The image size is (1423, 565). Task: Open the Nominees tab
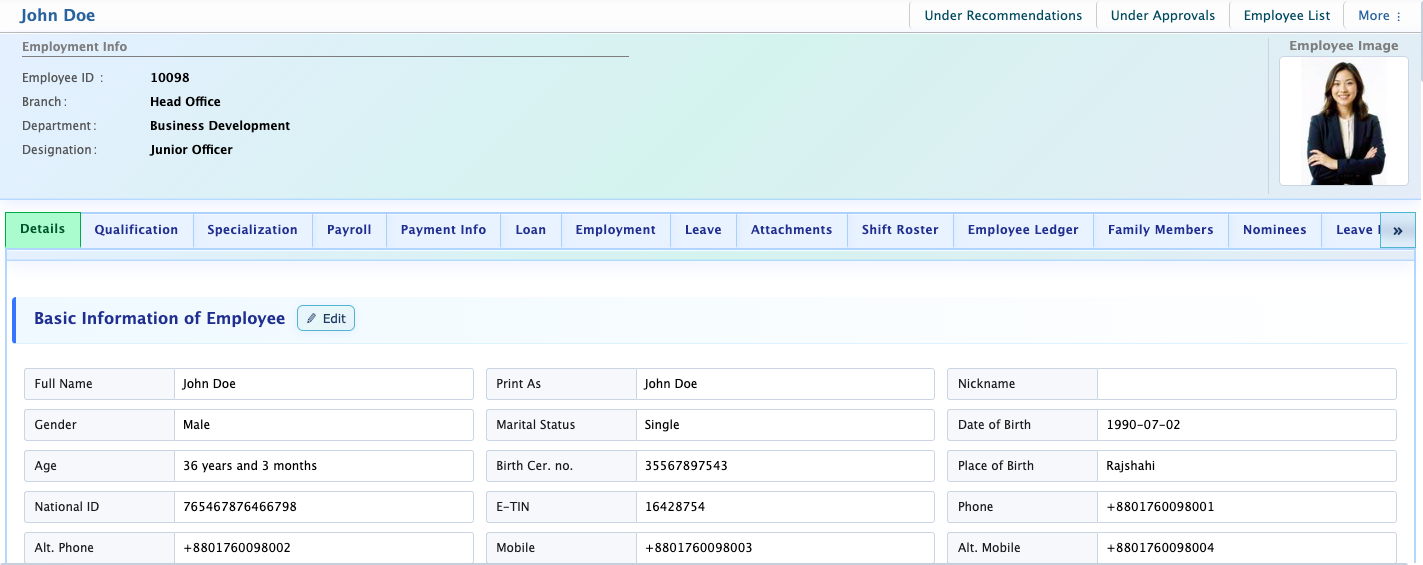[x=1275, y=230]
